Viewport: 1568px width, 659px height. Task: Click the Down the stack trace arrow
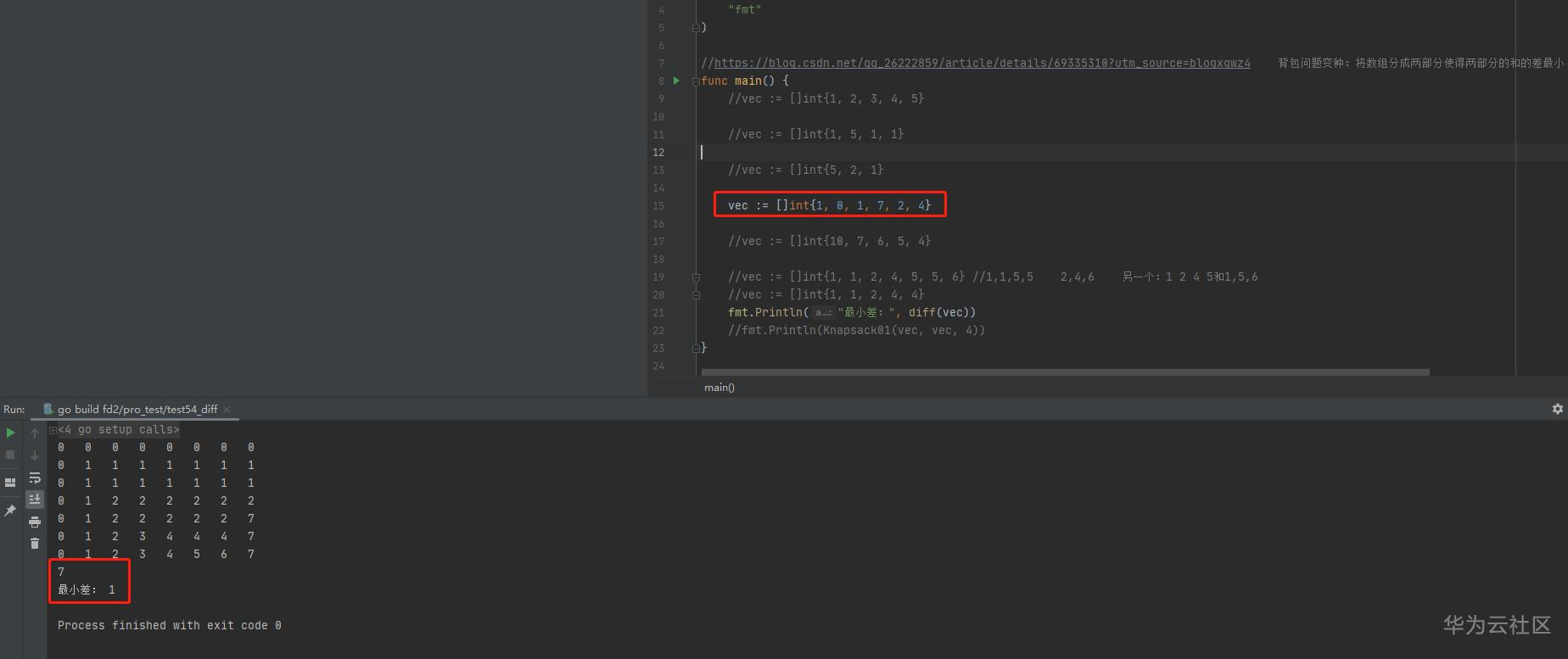point(35,455)
